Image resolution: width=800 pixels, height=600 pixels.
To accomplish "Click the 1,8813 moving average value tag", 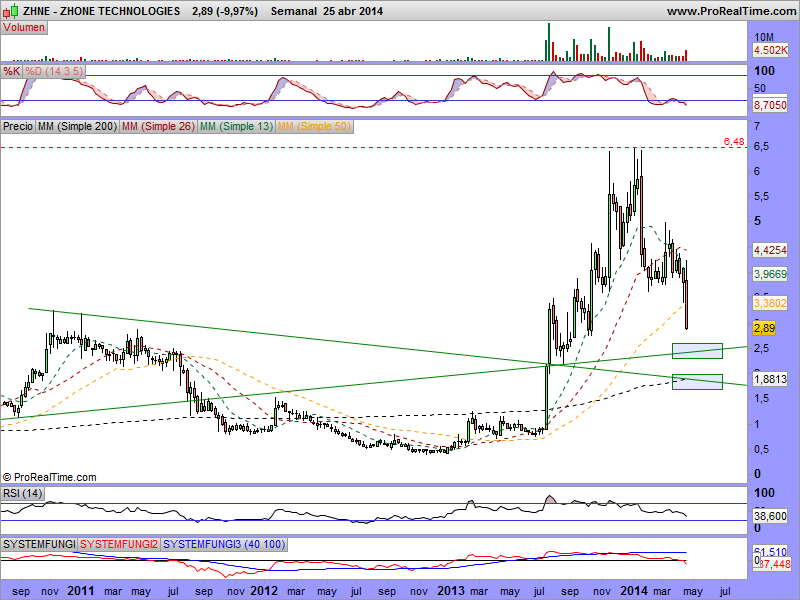I will click(x=770, y=379).
